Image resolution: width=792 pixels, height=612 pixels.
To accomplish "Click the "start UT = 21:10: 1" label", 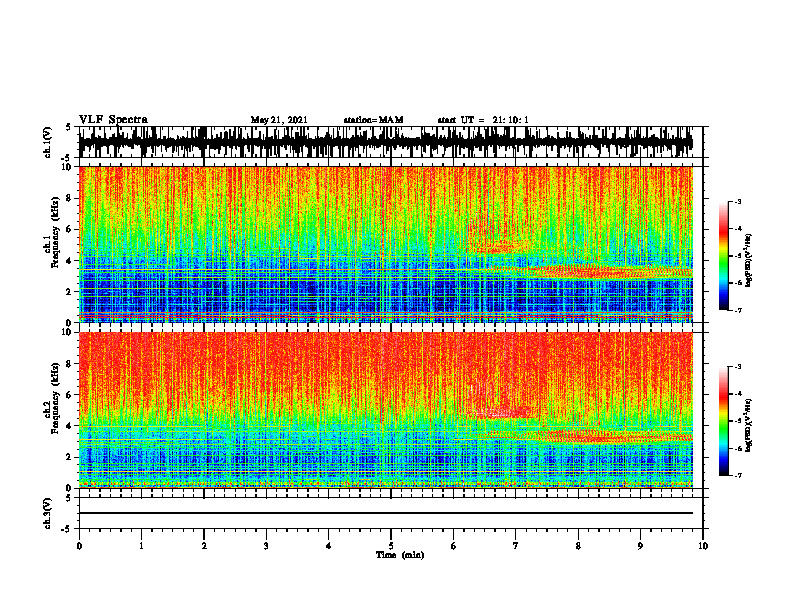I will [x=483, y=120].
